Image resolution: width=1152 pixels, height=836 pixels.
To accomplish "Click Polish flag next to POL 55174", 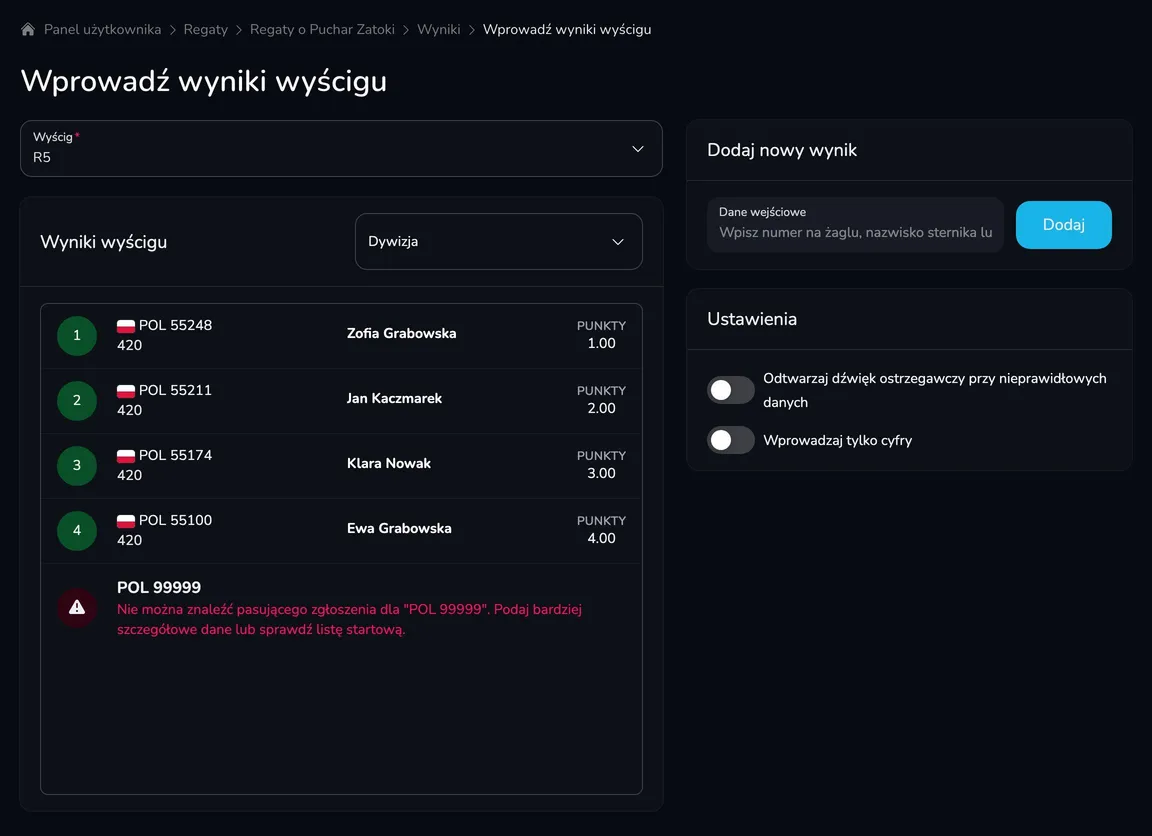I will 126,455.
